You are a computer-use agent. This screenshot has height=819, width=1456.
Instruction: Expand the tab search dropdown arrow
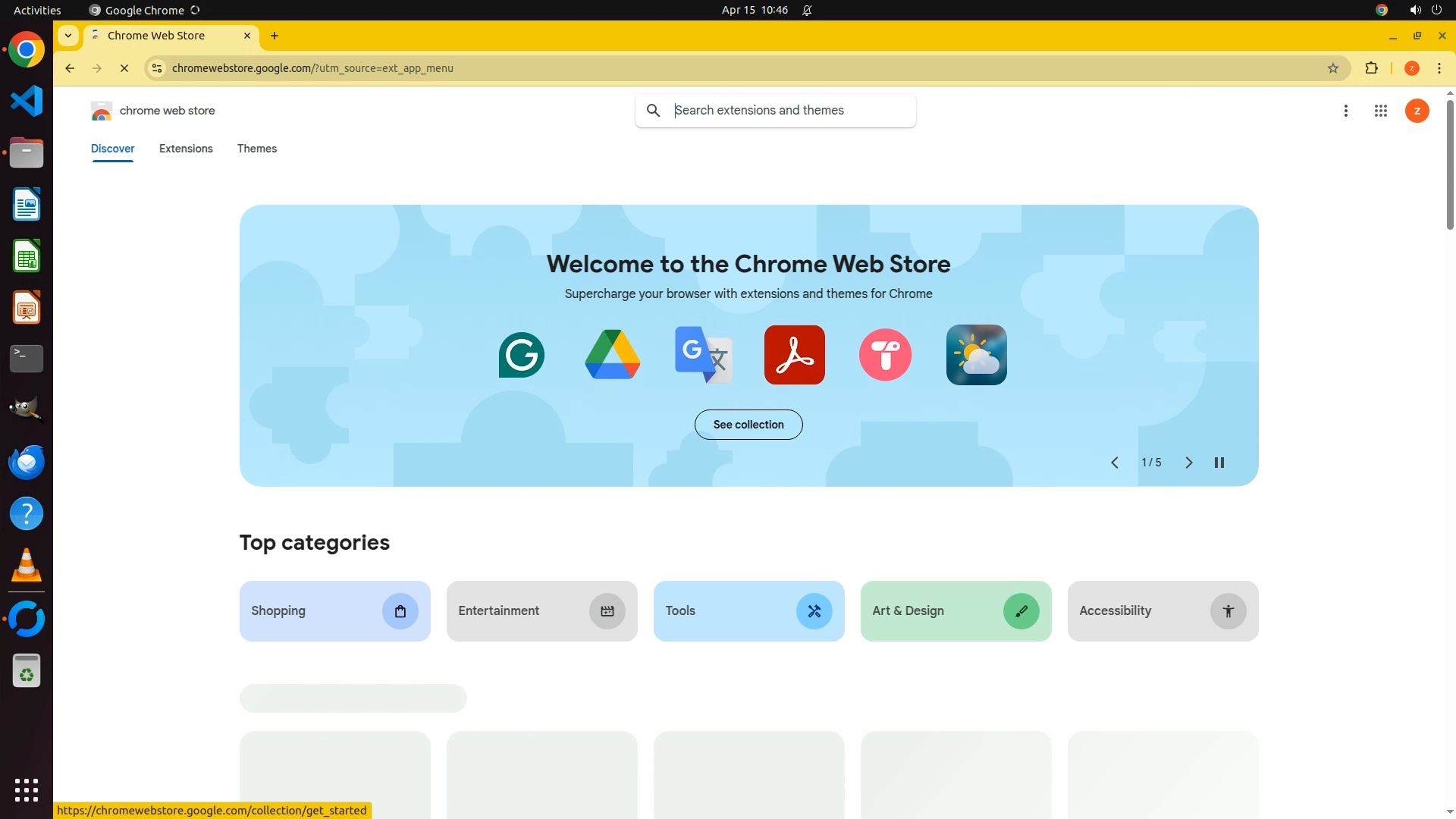(x=68, y=36)
